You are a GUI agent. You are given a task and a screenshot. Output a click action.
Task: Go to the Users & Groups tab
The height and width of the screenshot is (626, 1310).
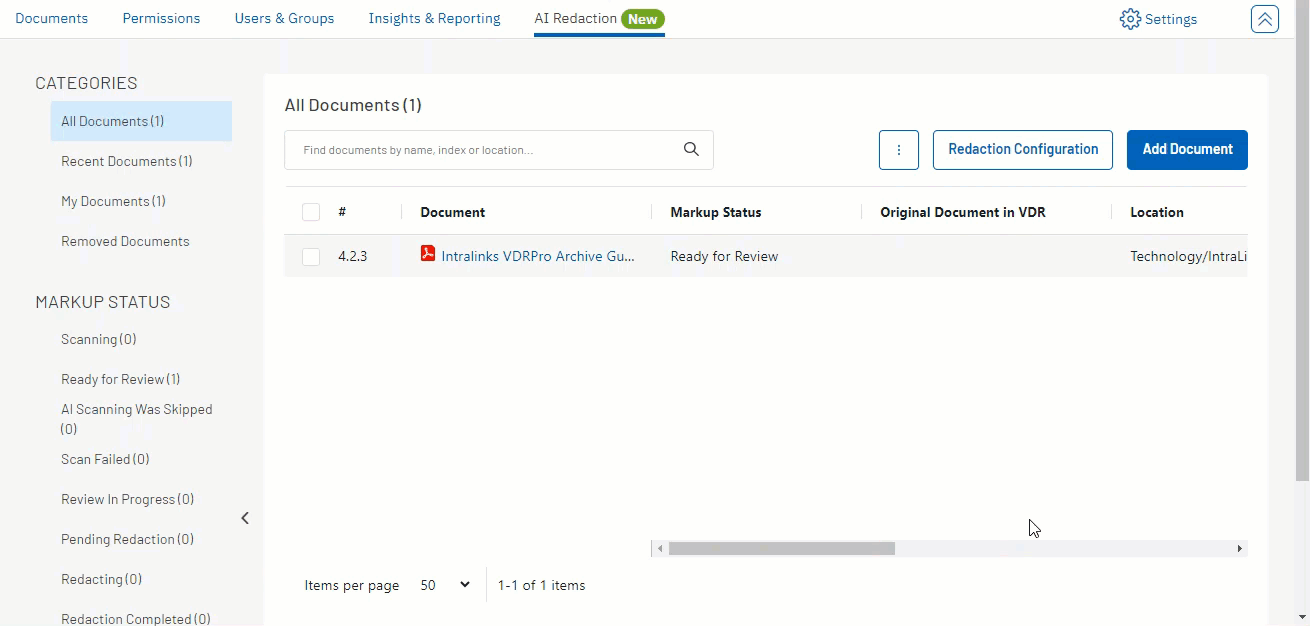pos(284,18)
